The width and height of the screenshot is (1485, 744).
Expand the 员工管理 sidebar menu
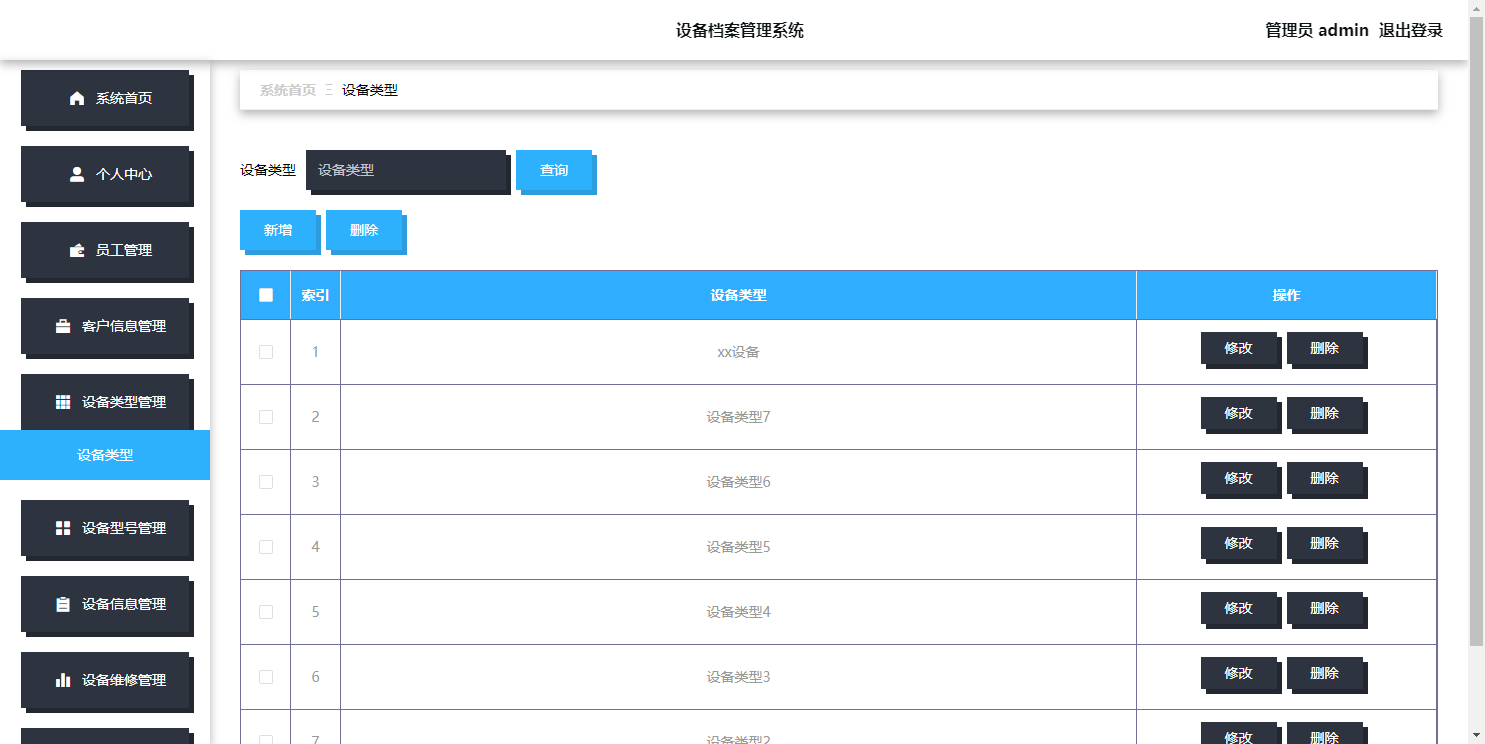[105, 250]
